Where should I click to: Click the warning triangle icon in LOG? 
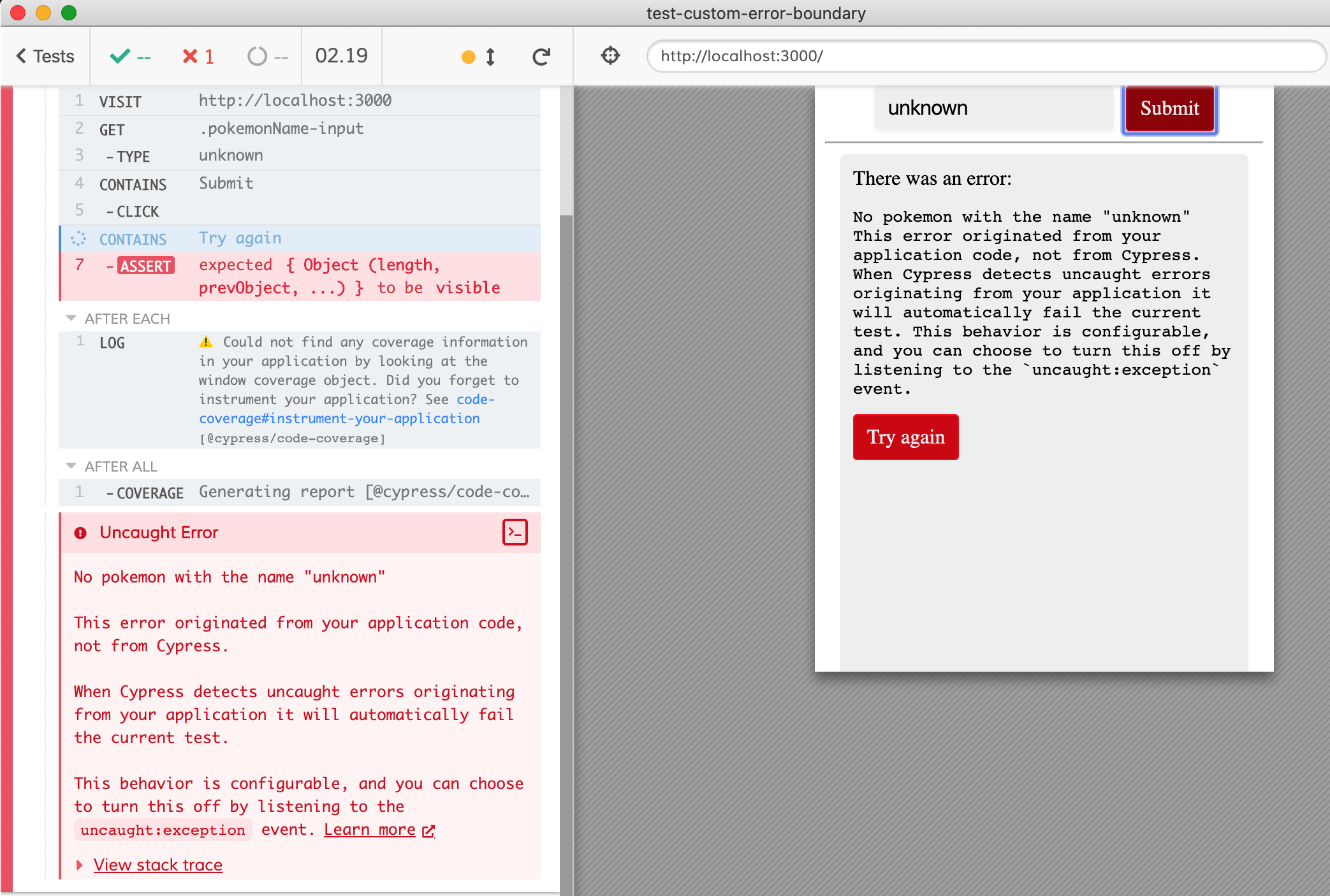tap(206, 342)
